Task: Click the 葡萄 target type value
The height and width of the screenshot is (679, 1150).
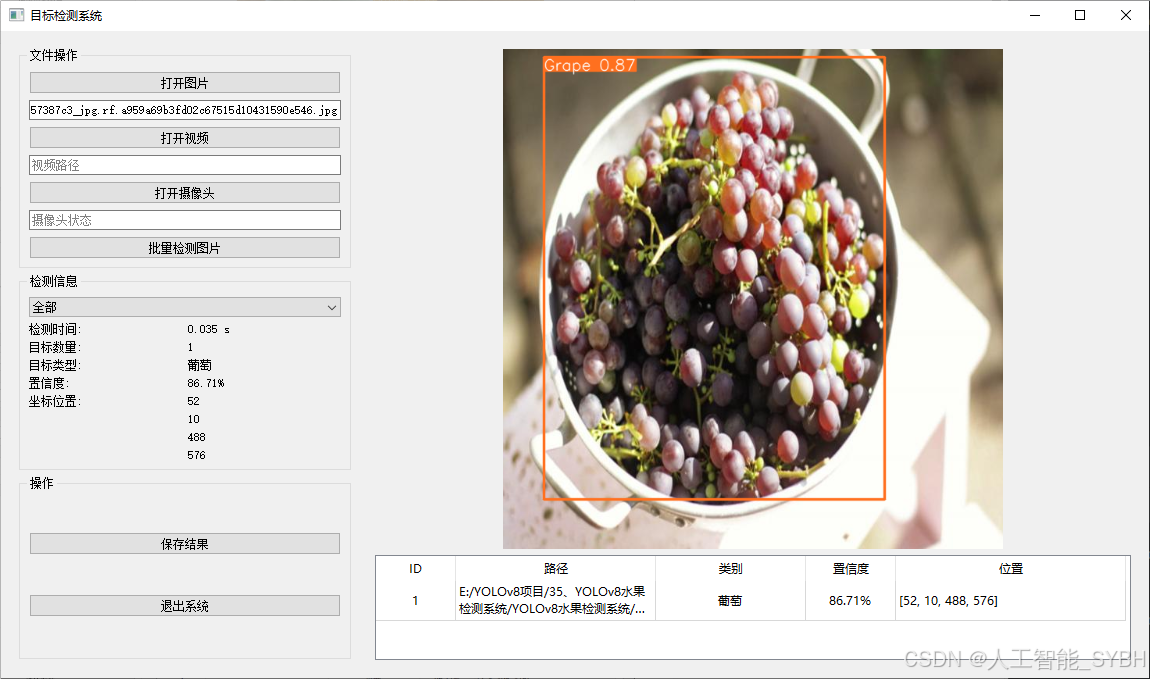Action: coord(199,365)
